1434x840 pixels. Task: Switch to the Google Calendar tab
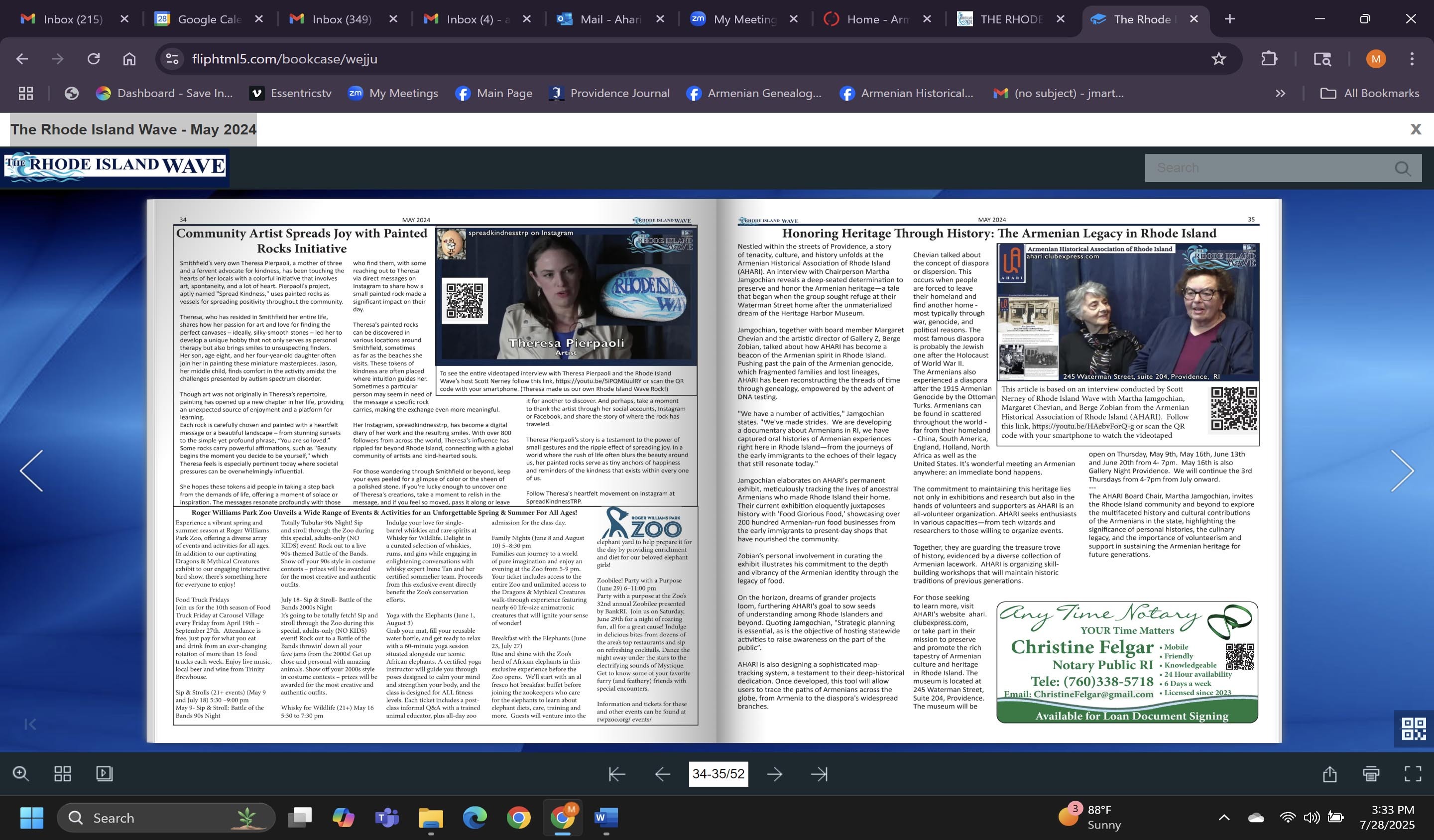pyautogui.click(x=209, y=19)
